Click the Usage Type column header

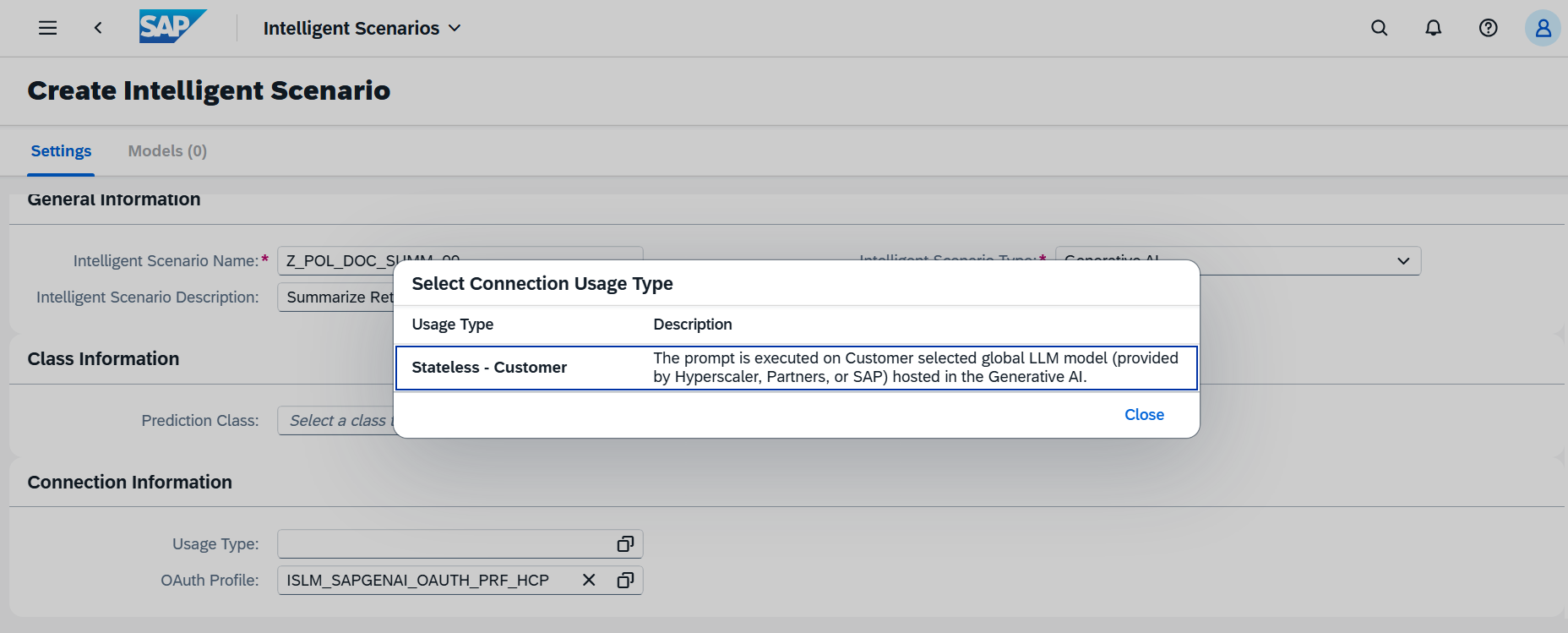[453, 325]
